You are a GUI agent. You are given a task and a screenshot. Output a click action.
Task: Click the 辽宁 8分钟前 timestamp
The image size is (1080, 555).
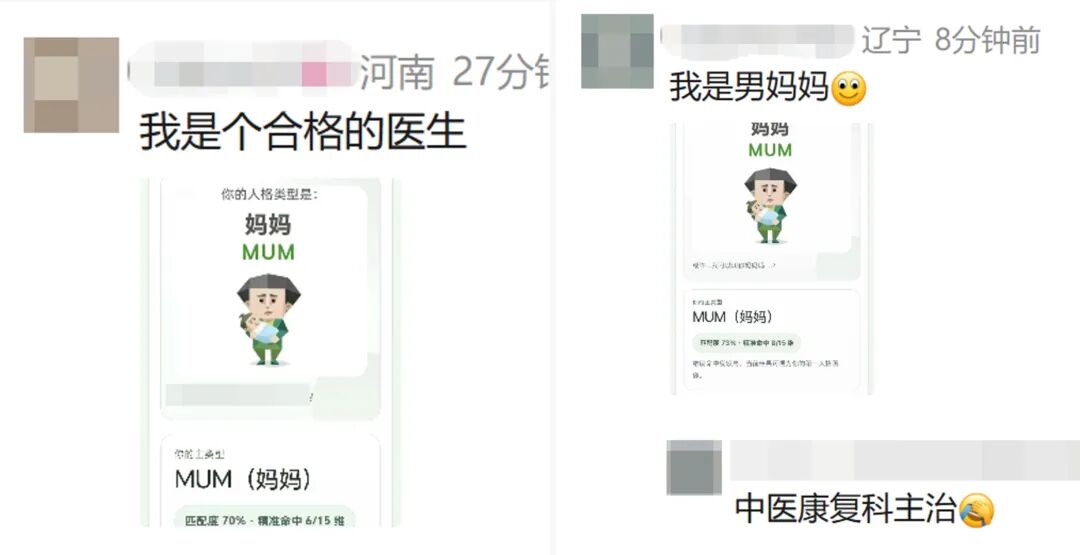pos(951,41)
